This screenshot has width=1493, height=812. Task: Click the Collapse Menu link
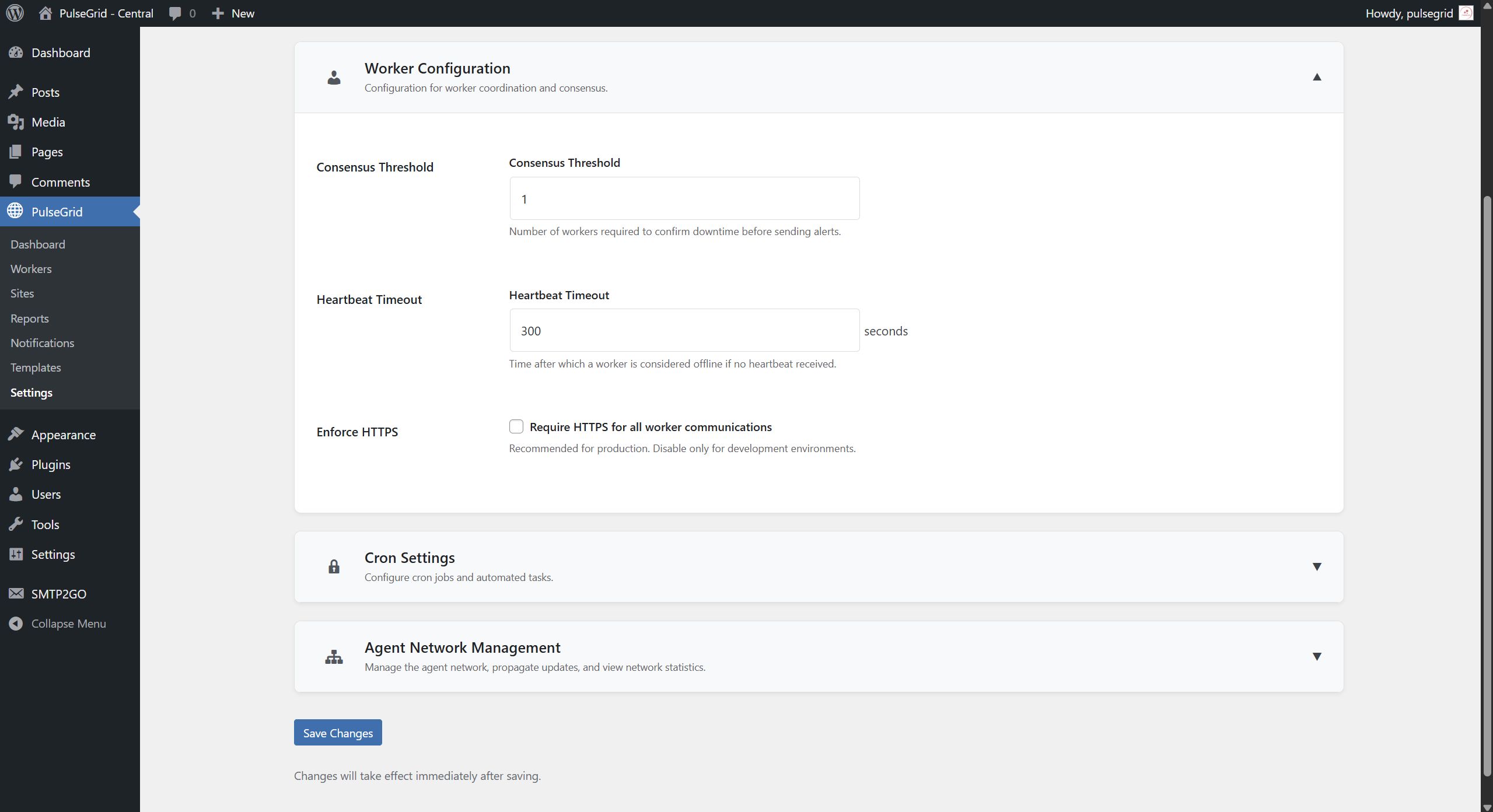coord(68,624)
